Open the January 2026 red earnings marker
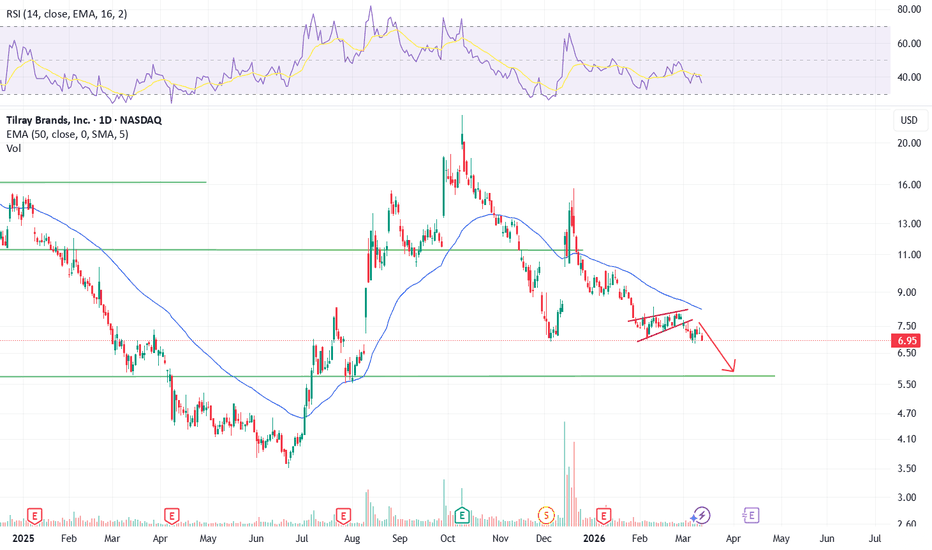932x550 pixels. [x=604, y=515]
